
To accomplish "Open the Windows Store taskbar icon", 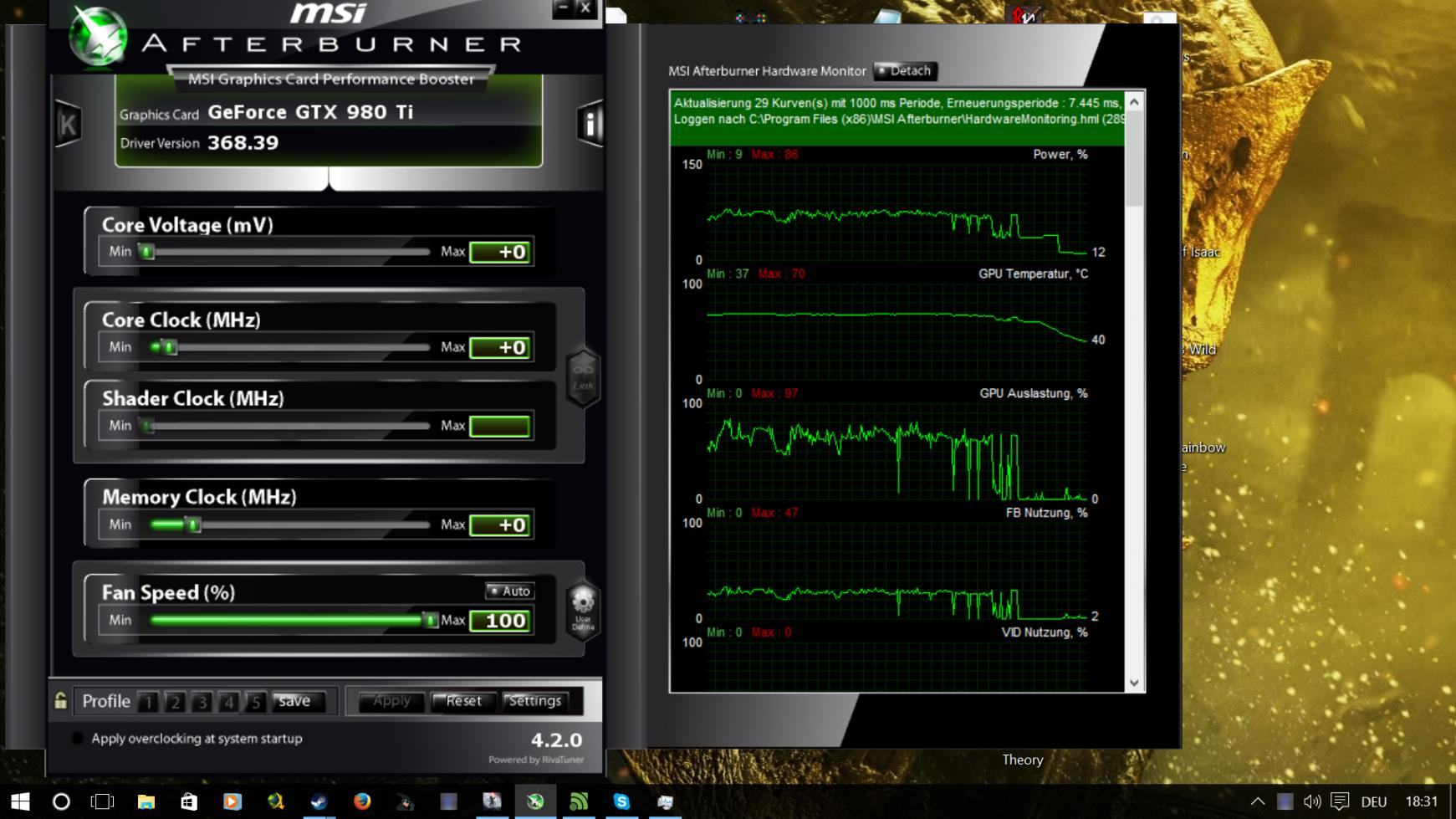I will (x=189, y=801).
